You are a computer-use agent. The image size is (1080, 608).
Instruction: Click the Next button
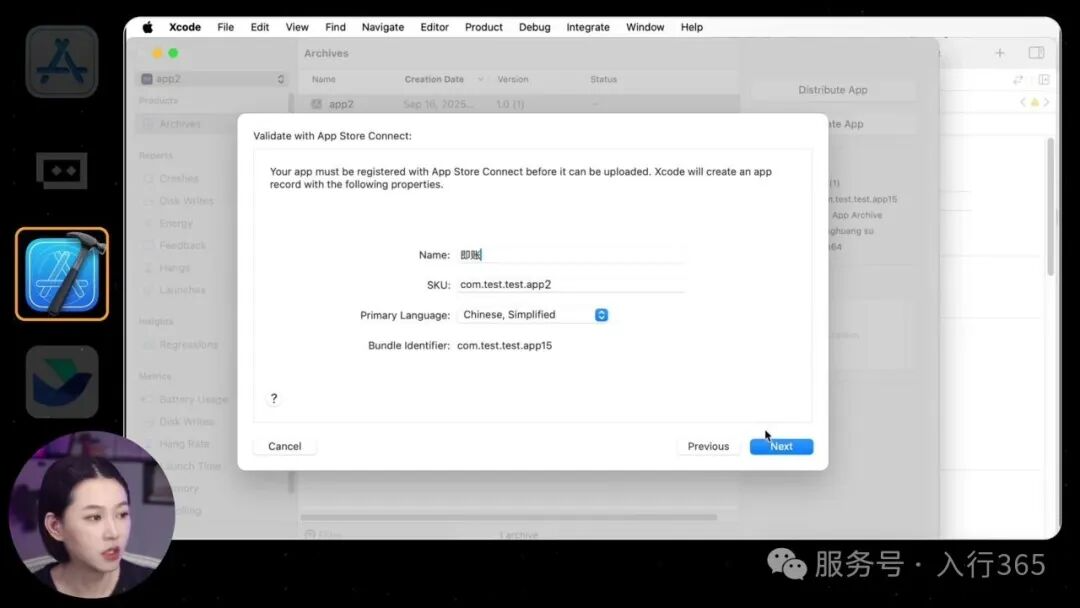coord(781,446)
